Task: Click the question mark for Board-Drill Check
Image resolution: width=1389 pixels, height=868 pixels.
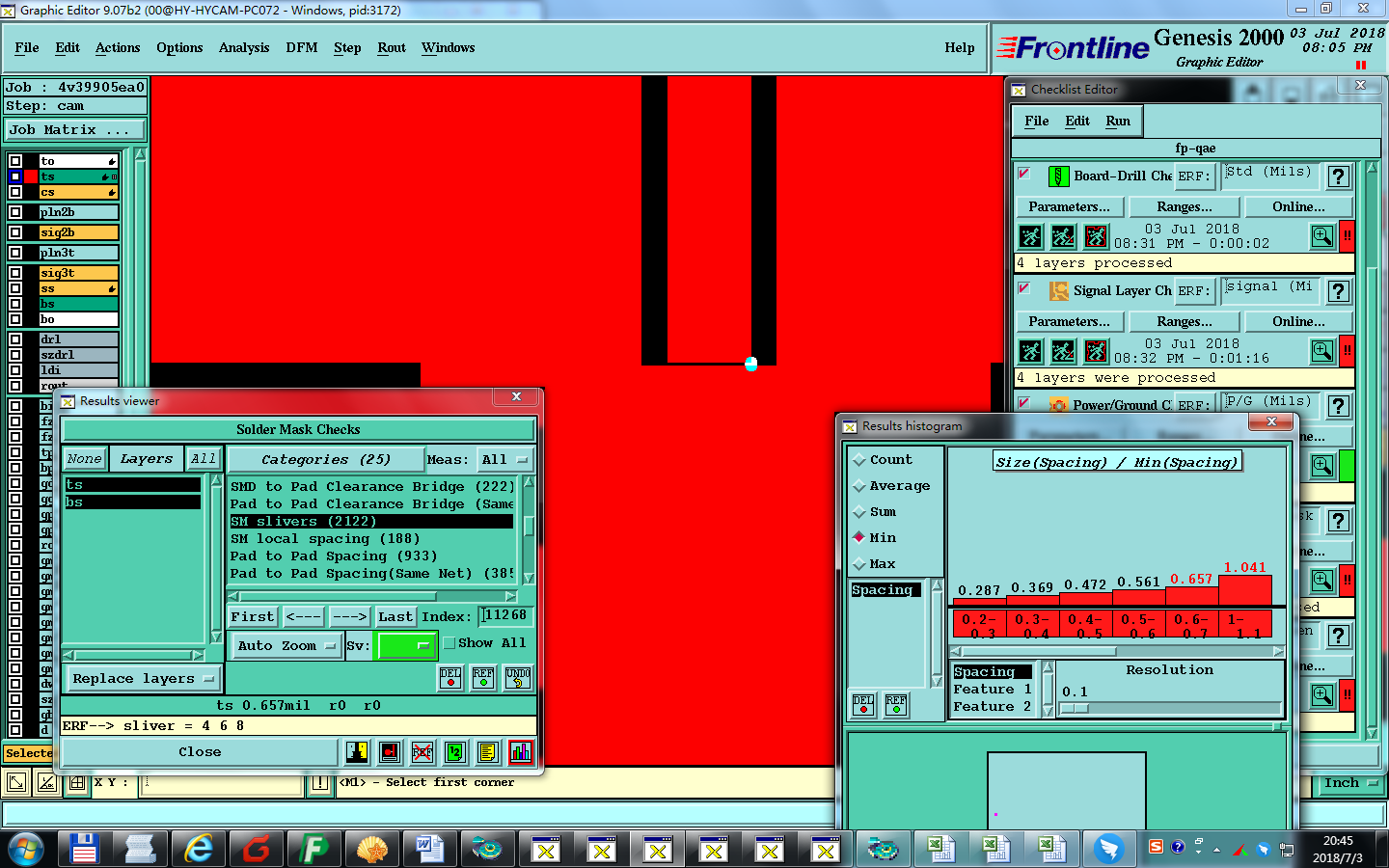Action: point(1339,176)
